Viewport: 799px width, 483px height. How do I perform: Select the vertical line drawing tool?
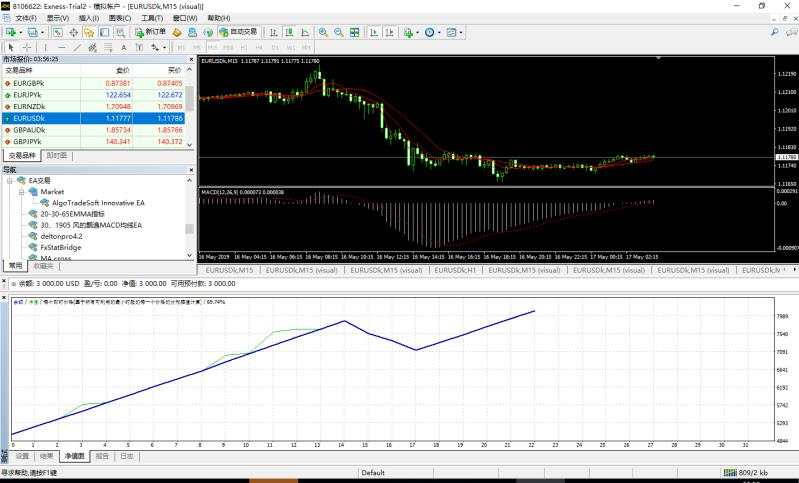48,47
